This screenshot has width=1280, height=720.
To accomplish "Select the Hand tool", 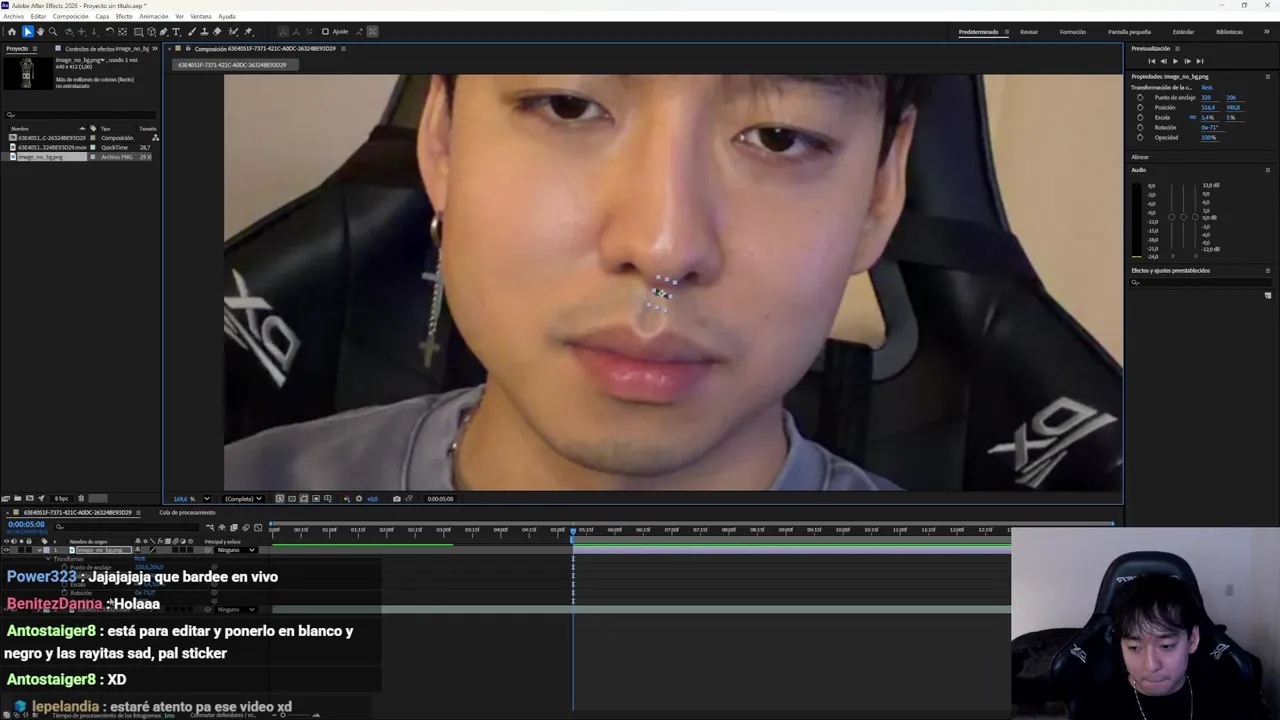I will point(40,32).
